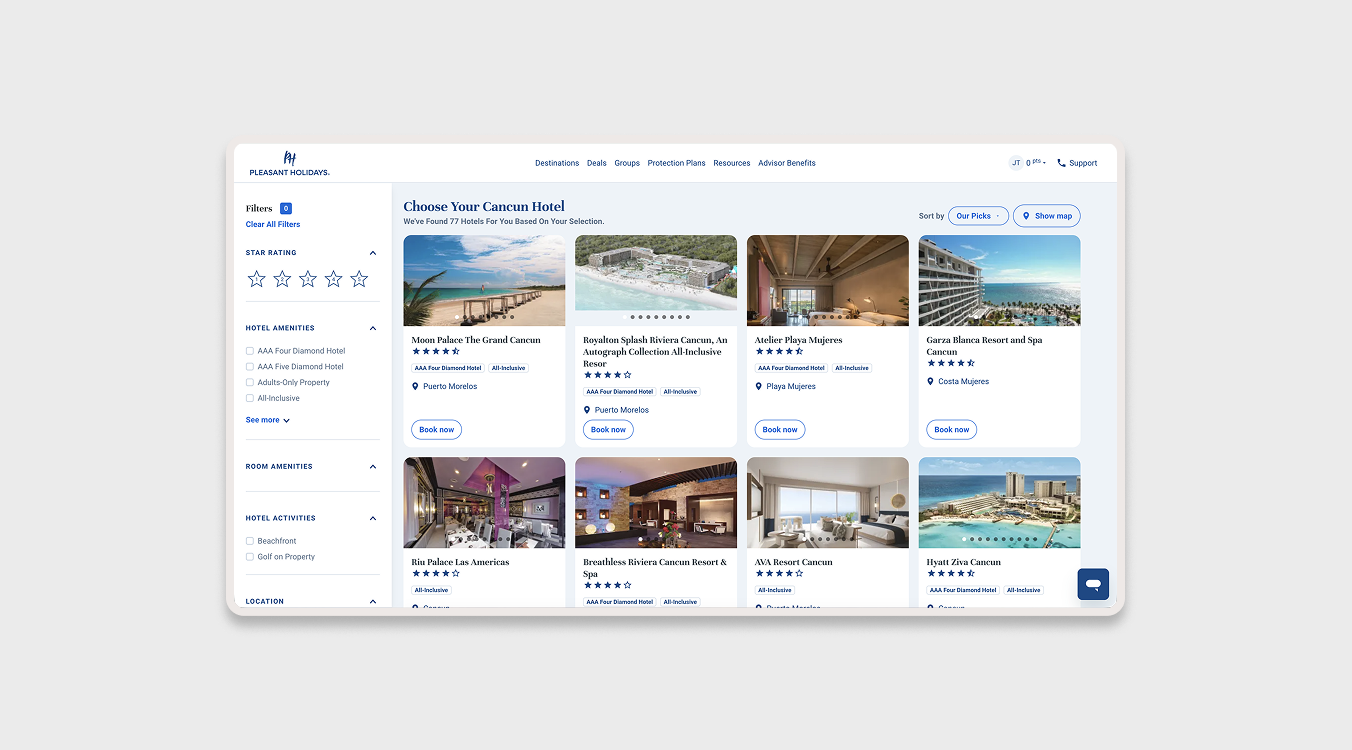Viewport: 1352px width, 750px height.
Task: Click the Atelier Playa Mujeres hotel title
Action: click(799, 340)
